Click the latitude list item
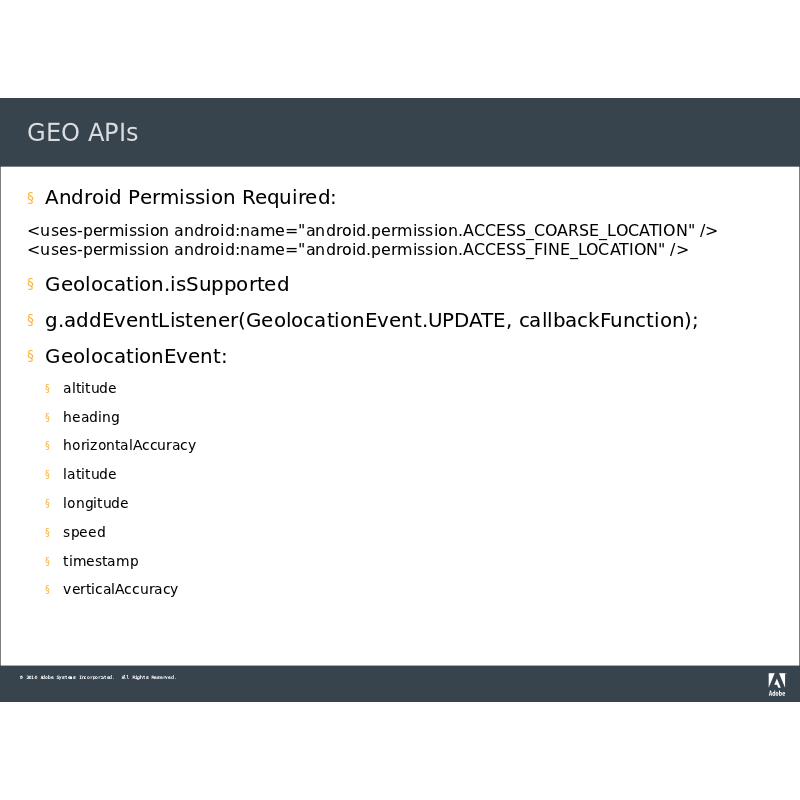 pyautogui.click(x=89, y=475)
